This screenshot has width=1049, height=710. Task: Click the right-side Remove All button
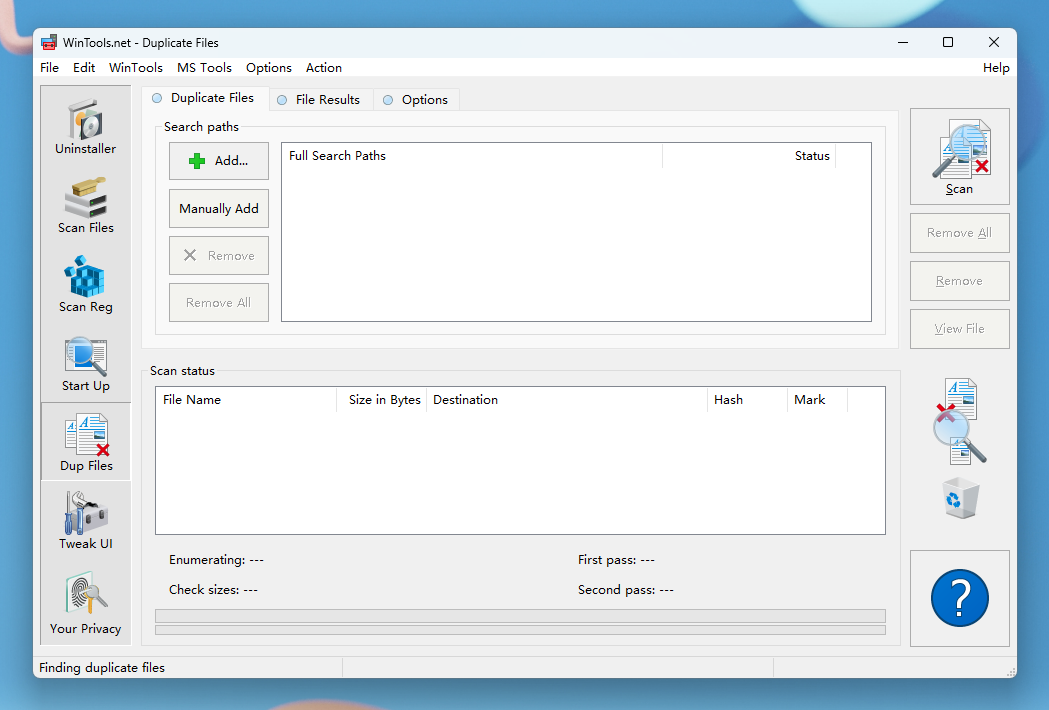coord(959,233)
